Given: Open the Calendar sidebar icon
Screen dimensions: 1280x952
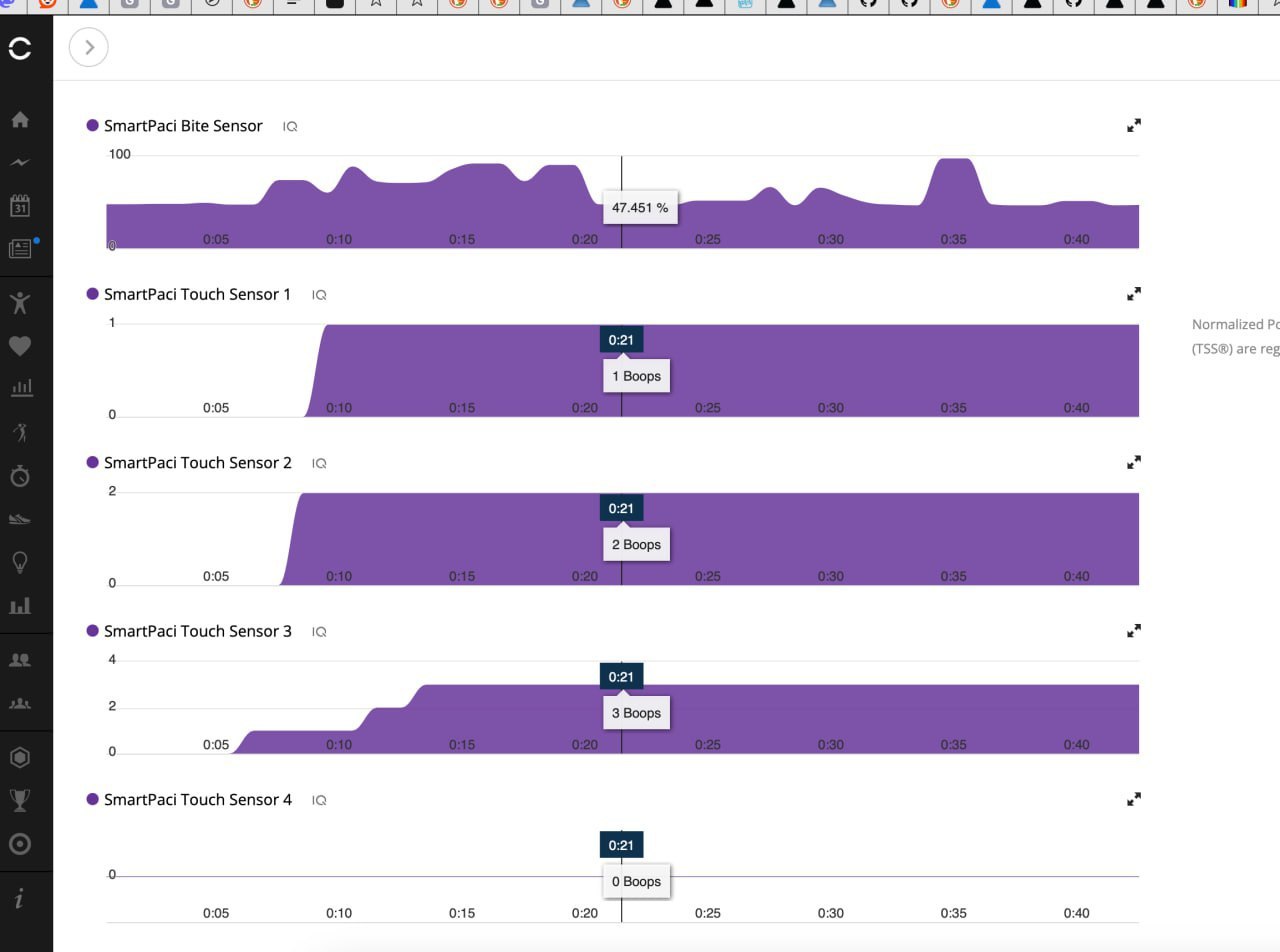Looking at the screenshot, I should click(20, 206).
